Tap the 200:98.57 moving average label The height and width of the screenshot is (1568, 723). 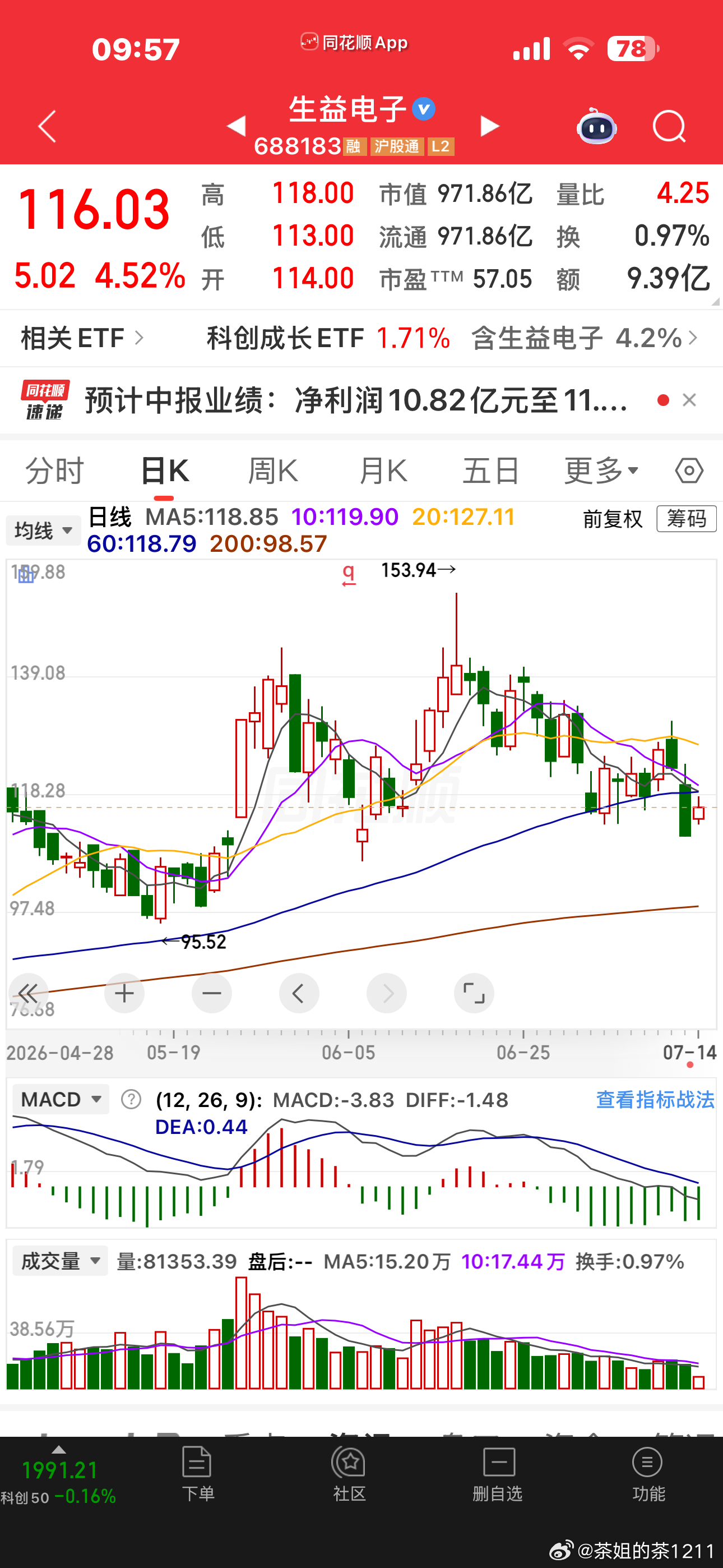click(268, 543)
